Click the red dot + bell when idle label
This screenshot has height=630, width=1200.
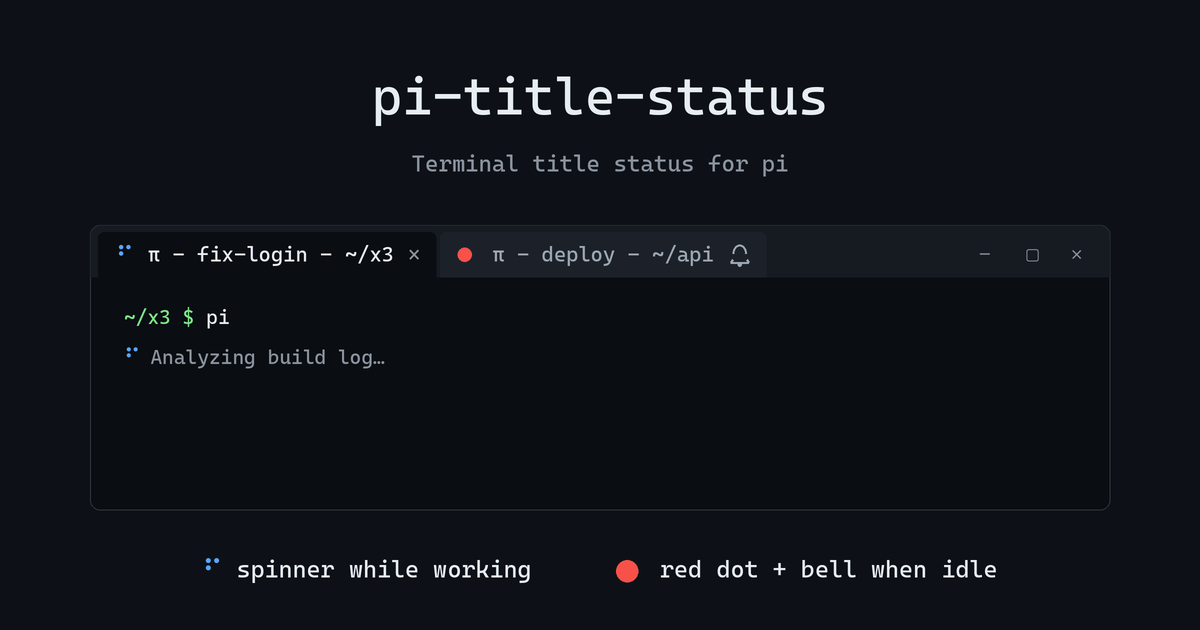pyautogui.click(x=828, y=570)
